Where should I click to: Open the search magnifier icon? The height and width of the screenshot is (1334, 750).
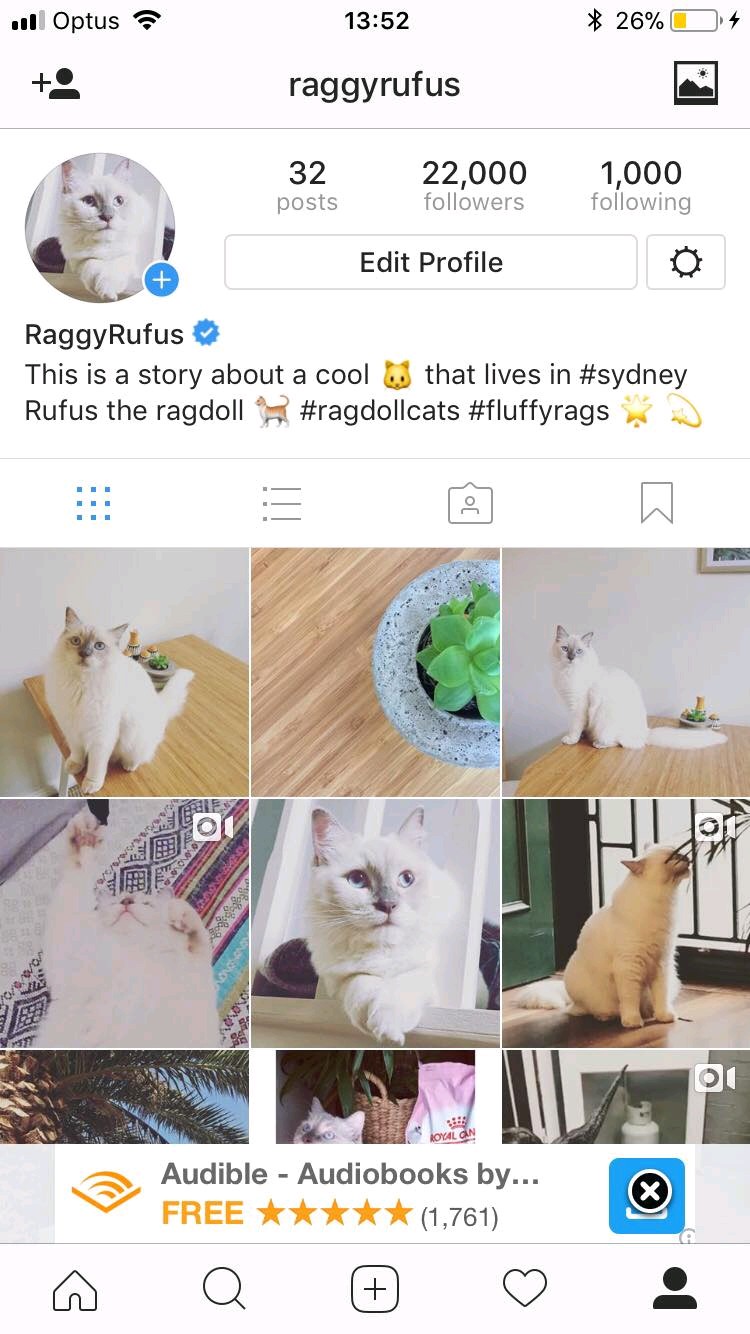pos(224,1289)
